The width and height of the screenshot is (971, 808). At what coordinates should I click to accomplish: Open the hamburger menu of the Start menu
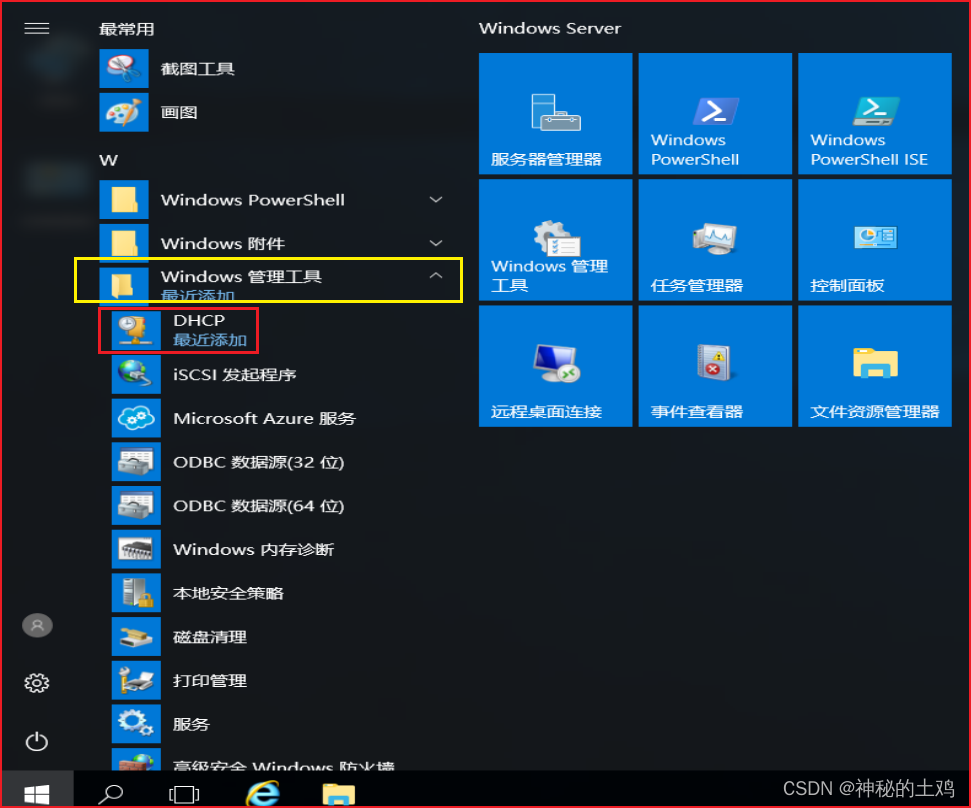pyautogui.click(x=37, y=28)
